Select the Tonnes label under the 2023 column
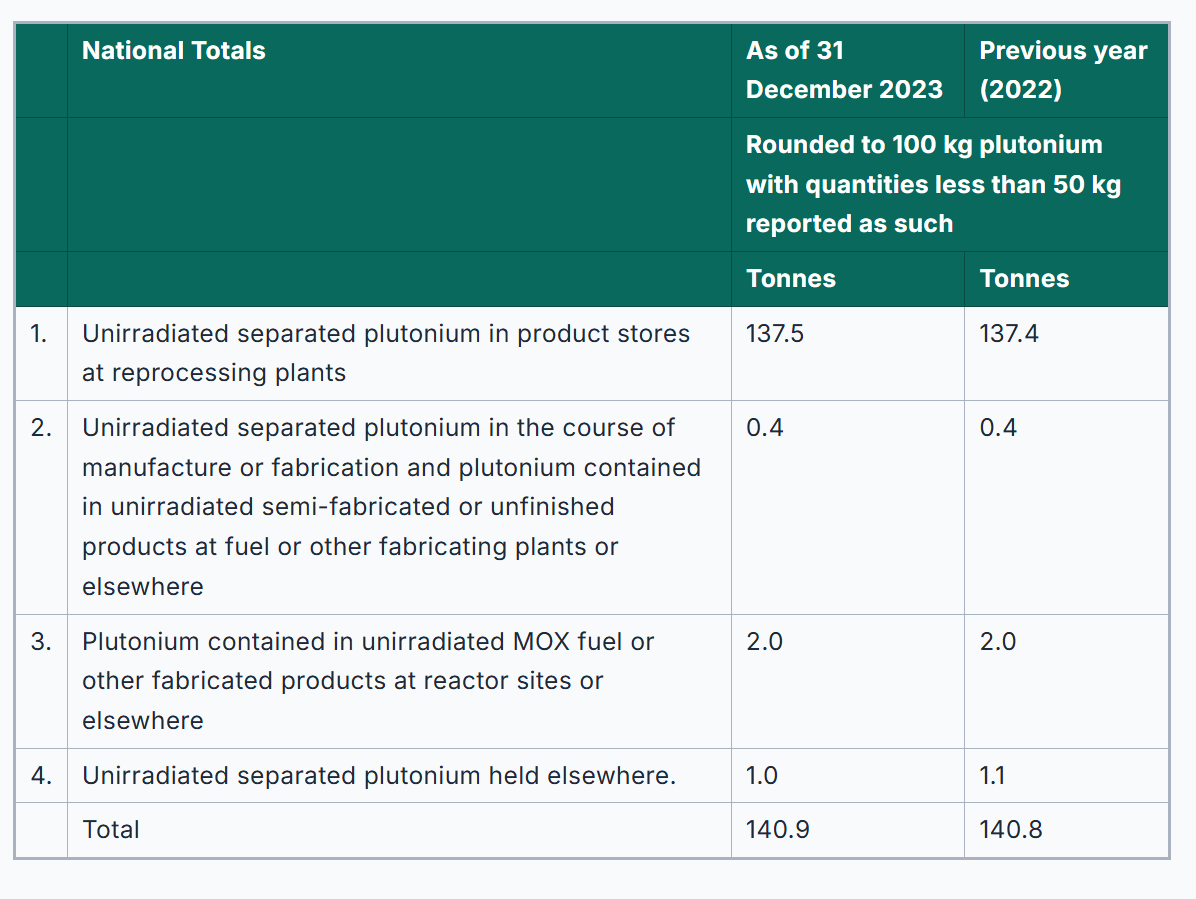The height and width of the screenshot is (899, 1196). 790,279
